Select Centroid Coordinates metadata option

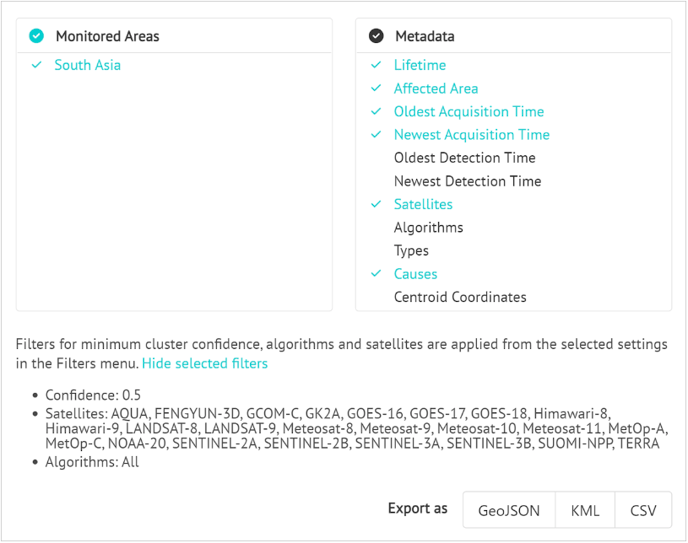[460, 297]
